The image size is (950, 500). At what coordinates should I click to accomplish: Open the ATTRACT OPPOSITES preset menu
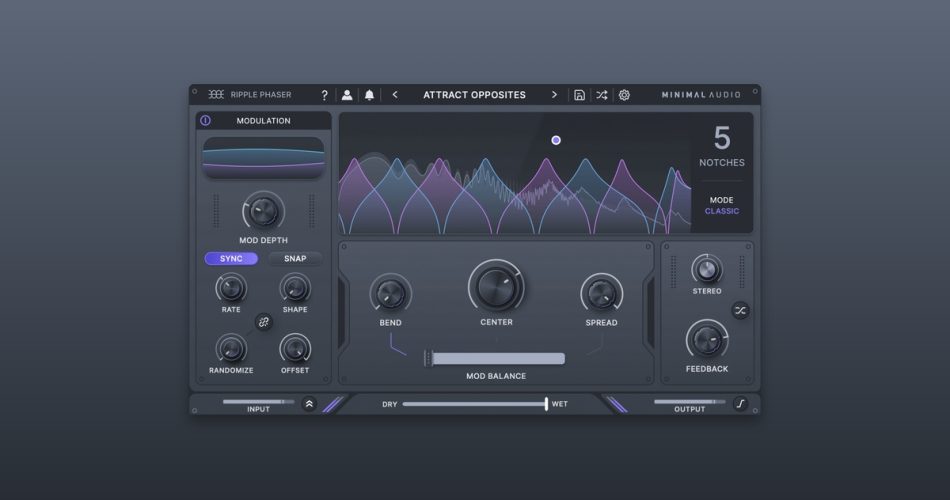[x=474, y=95]
